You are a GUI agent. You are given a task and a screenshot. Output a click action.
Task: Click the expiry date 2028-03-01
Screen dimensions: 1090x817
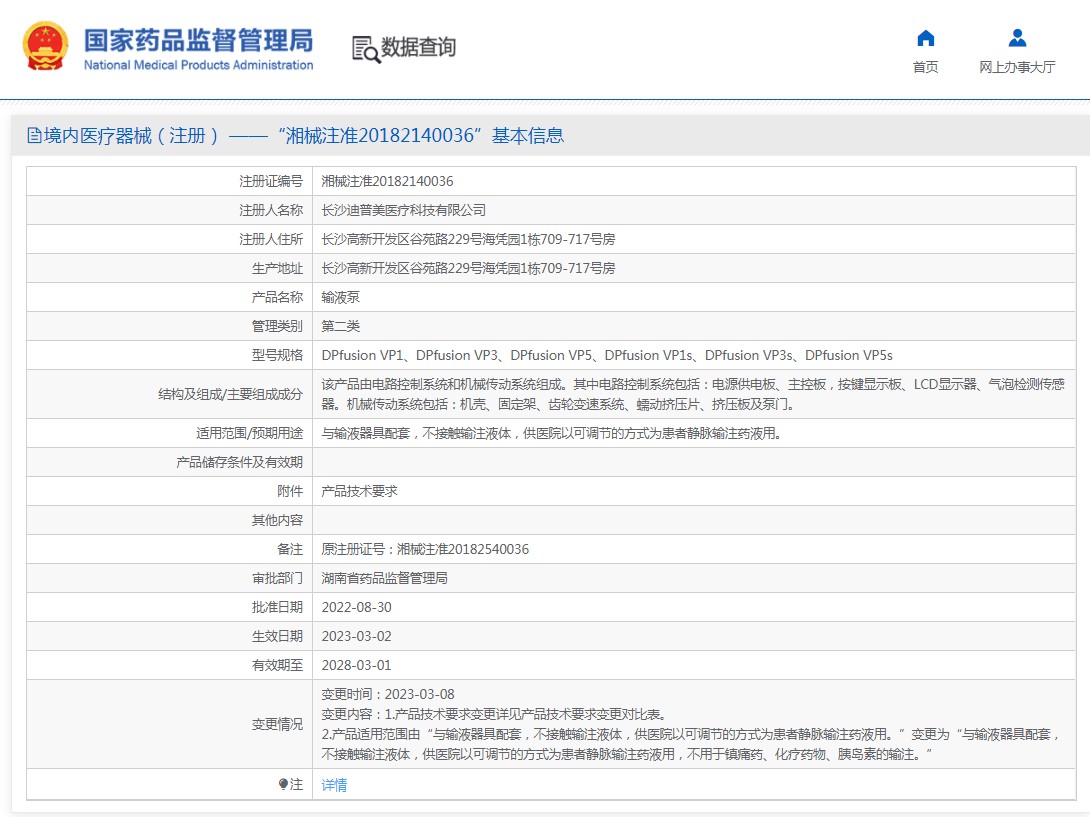click(x=356, y=665)
